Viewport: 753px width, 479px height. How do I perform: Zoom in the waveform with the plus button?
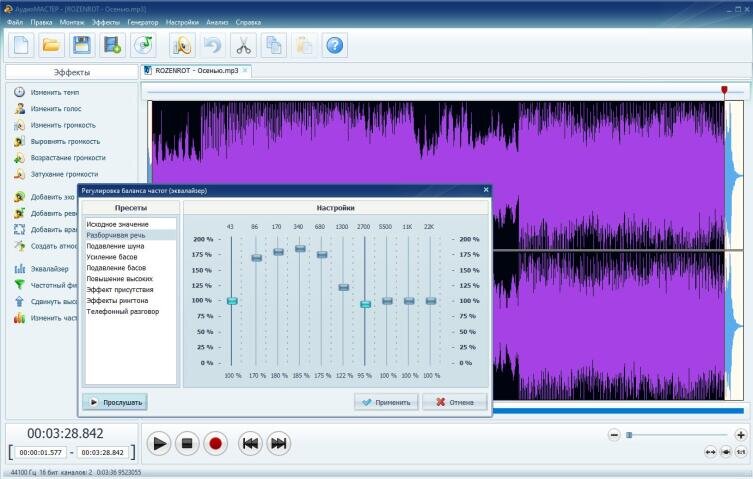(741, 435)
